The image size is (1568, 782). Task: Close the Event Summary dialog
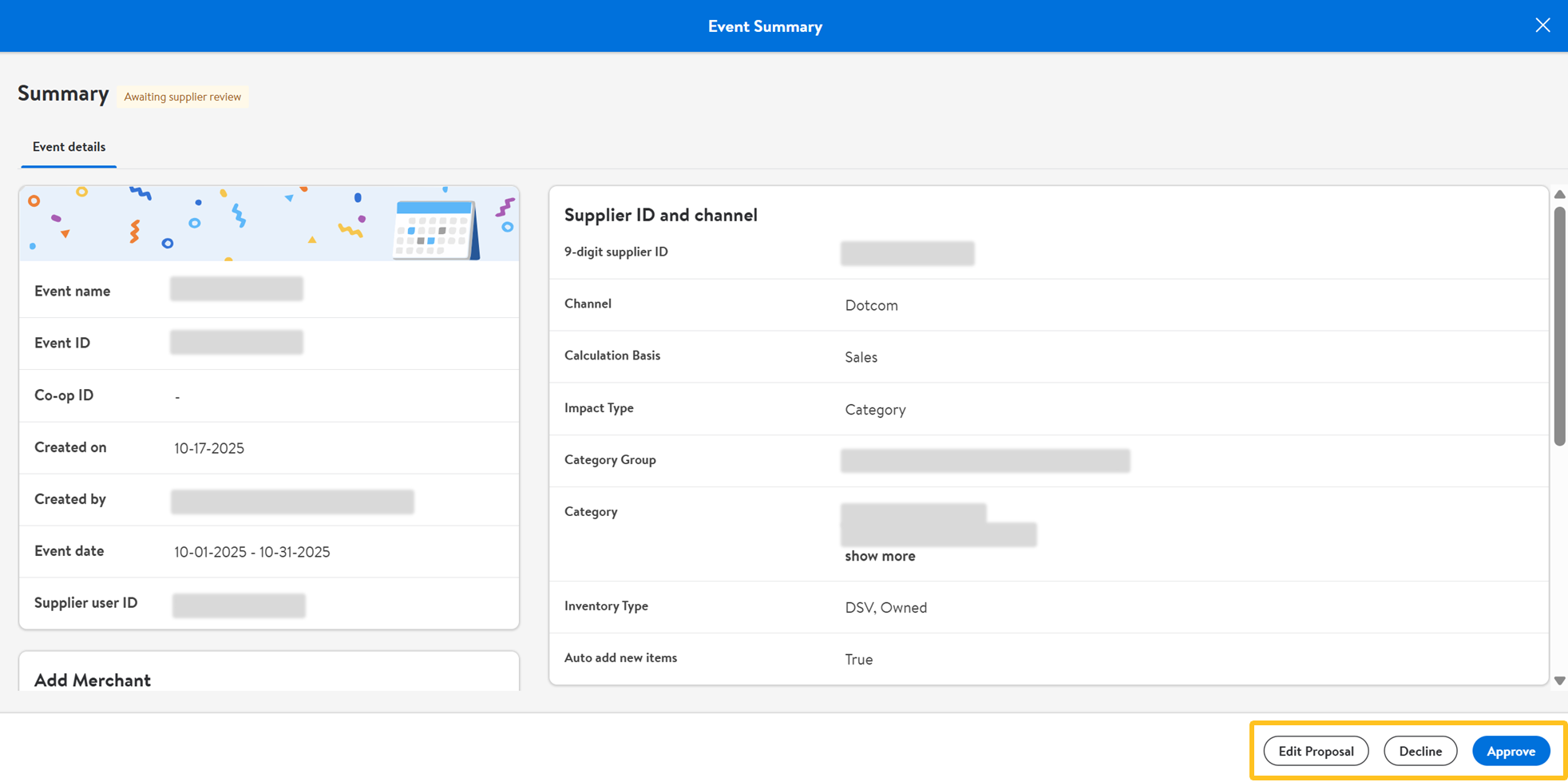point(1542,26)
